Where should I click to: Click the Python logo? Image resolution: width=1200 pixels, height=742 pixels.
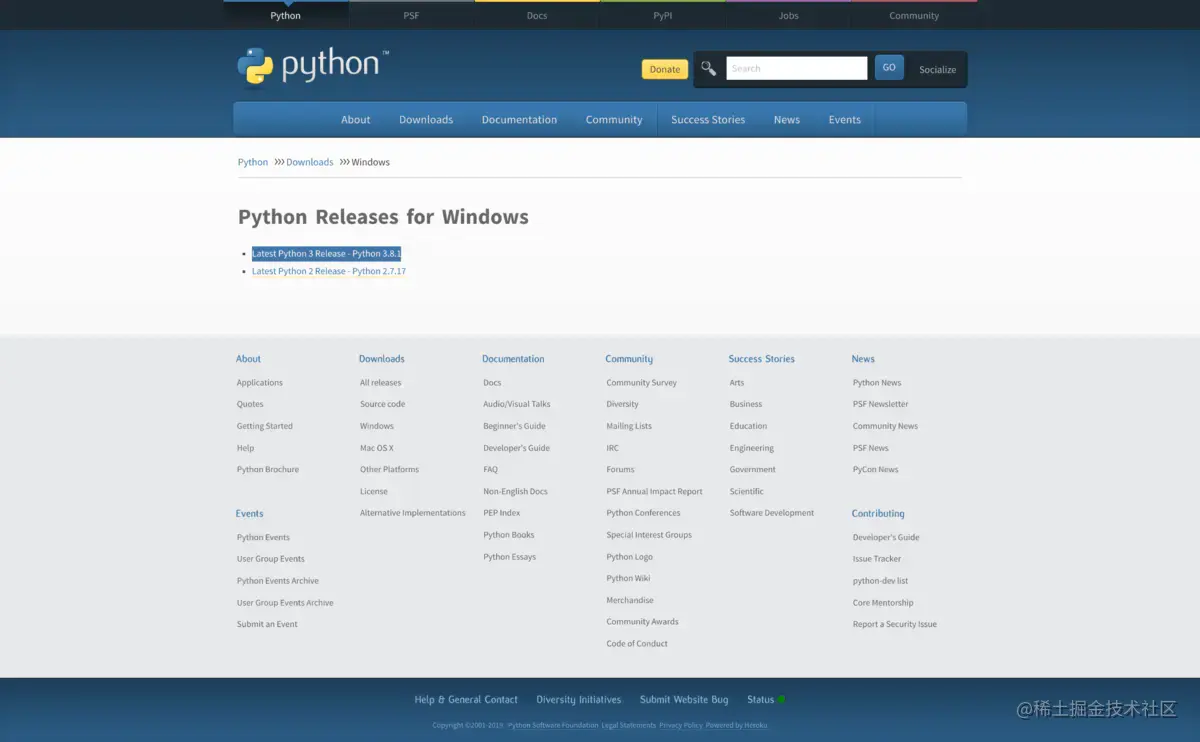click(313, 66)
